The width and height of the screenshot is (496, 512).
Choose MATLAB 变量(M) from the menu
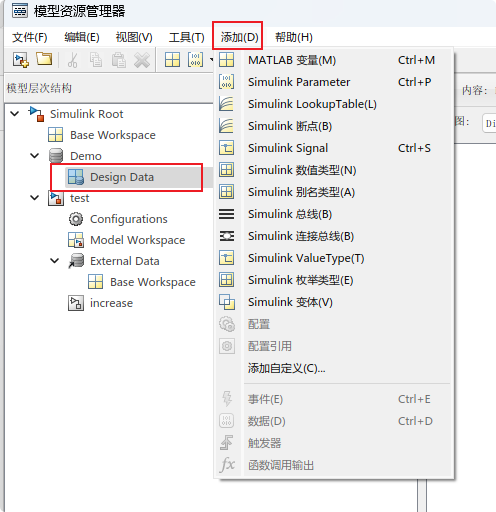pyautogui.click(x=333, y=60)
